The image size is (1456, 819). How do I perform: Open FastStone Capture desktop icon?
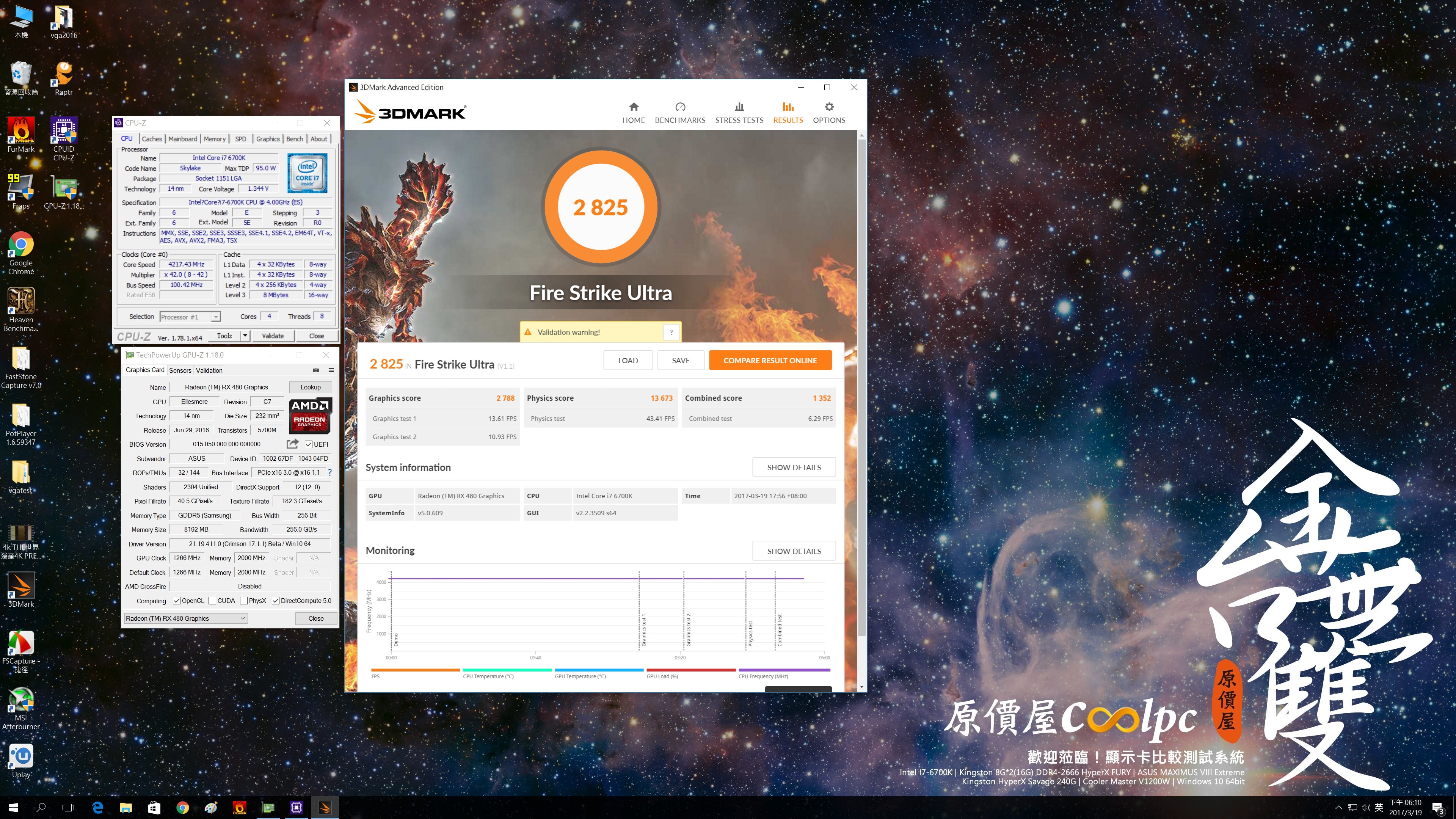21,367
